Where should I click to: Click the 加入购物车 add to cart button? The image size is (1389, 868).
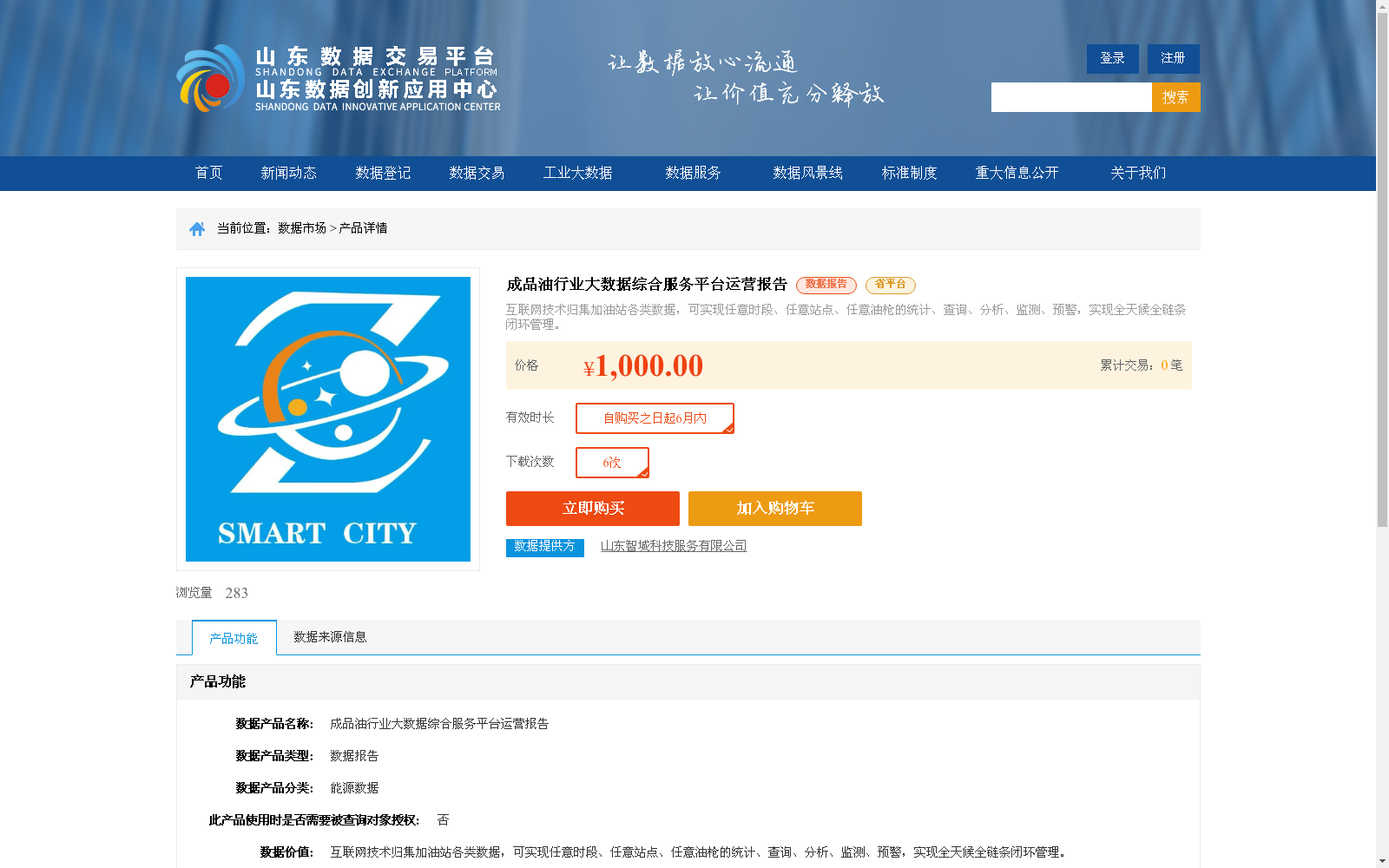(x=775, y=509)
